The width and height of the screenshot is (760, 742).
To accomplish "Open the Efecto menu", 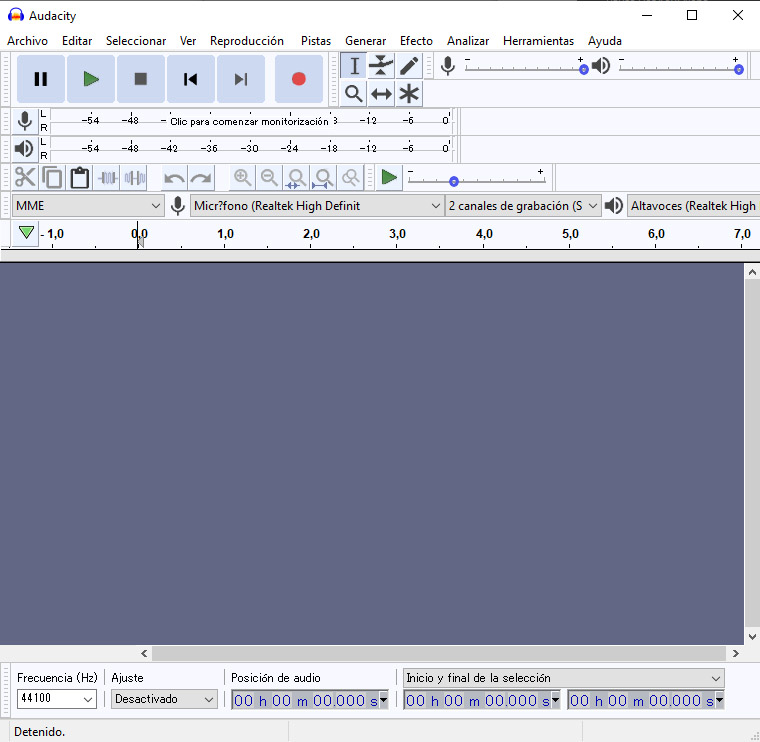I will click(416, 41).
